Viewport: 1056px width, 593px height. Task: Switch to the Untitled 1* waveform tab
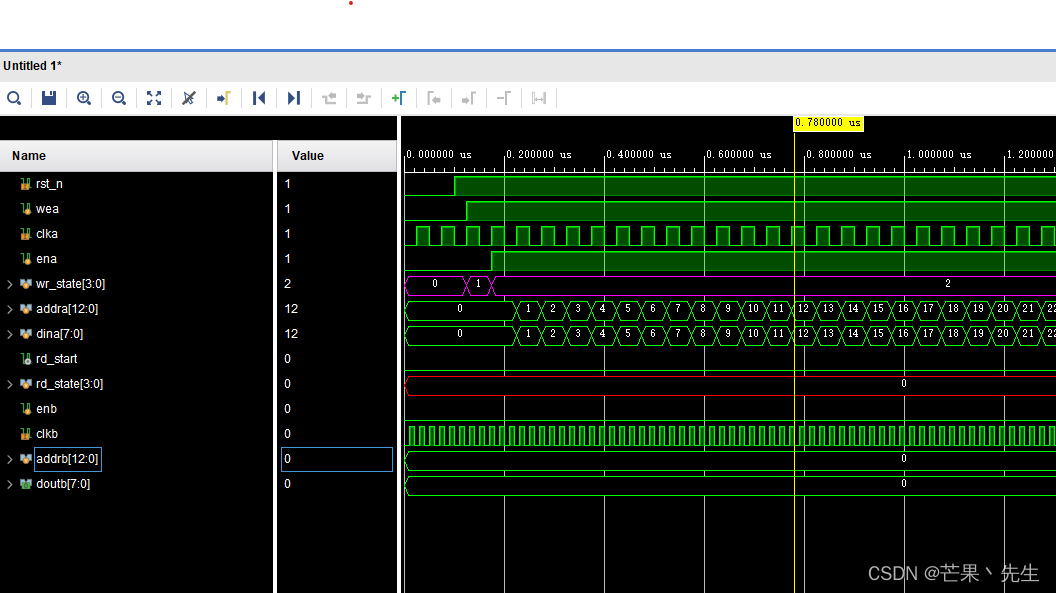[x=32, y=66]
